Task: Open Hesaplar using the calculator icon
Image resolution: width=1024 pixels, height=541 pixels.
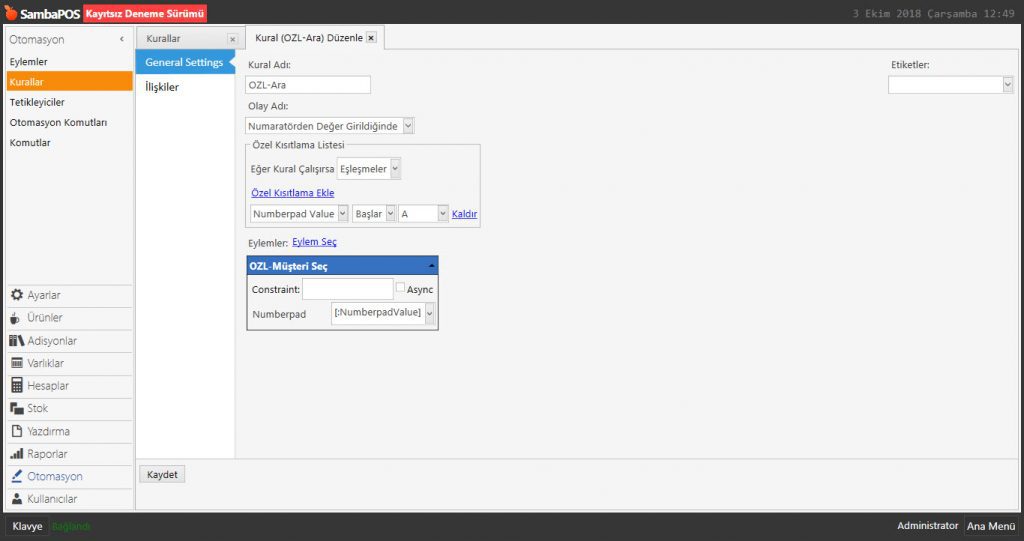Action: 17,386
